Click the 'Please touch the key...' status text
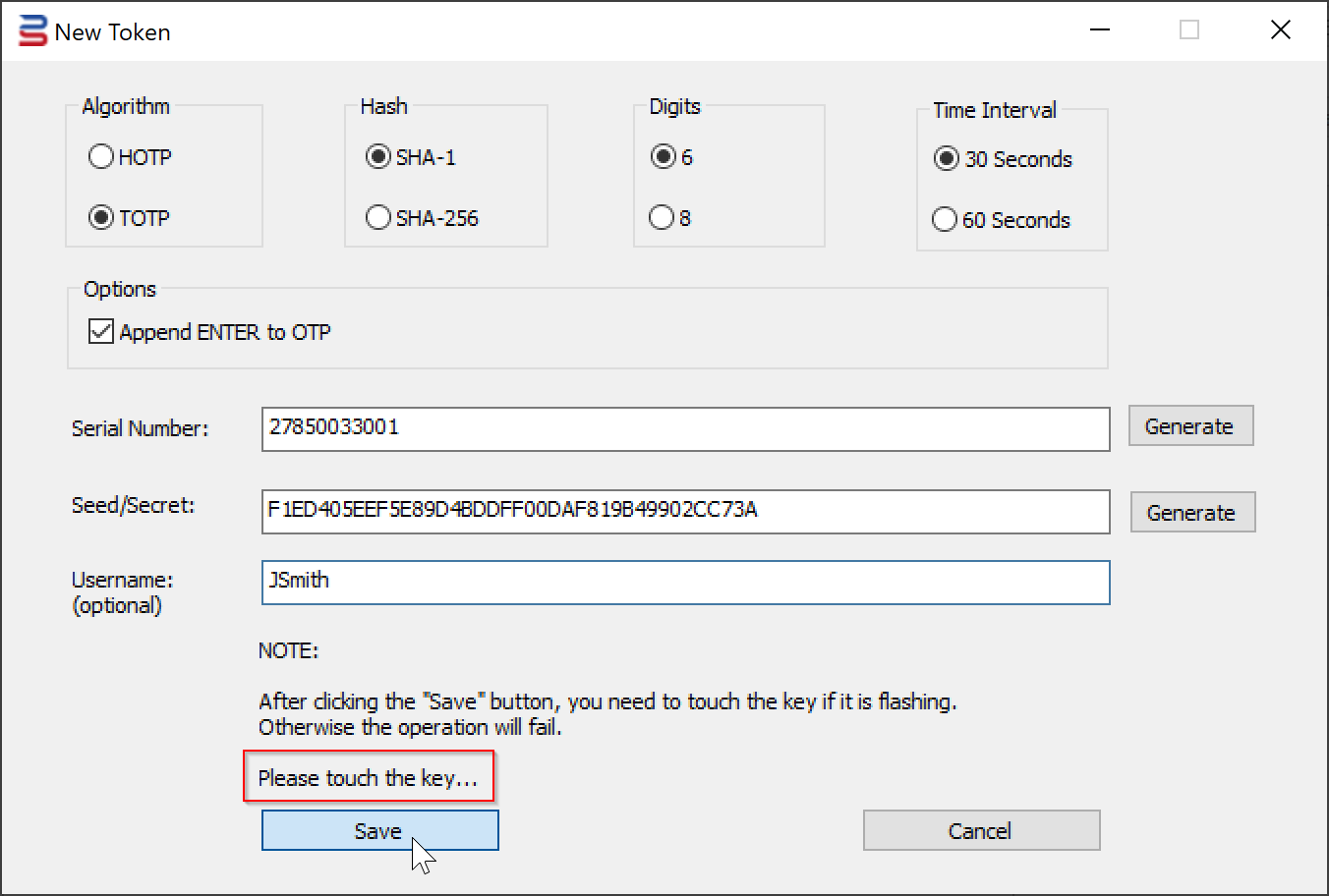Image resolution: width=1329 pixels, height=896 pixels. pyautogui.click(x=368, y=778)
